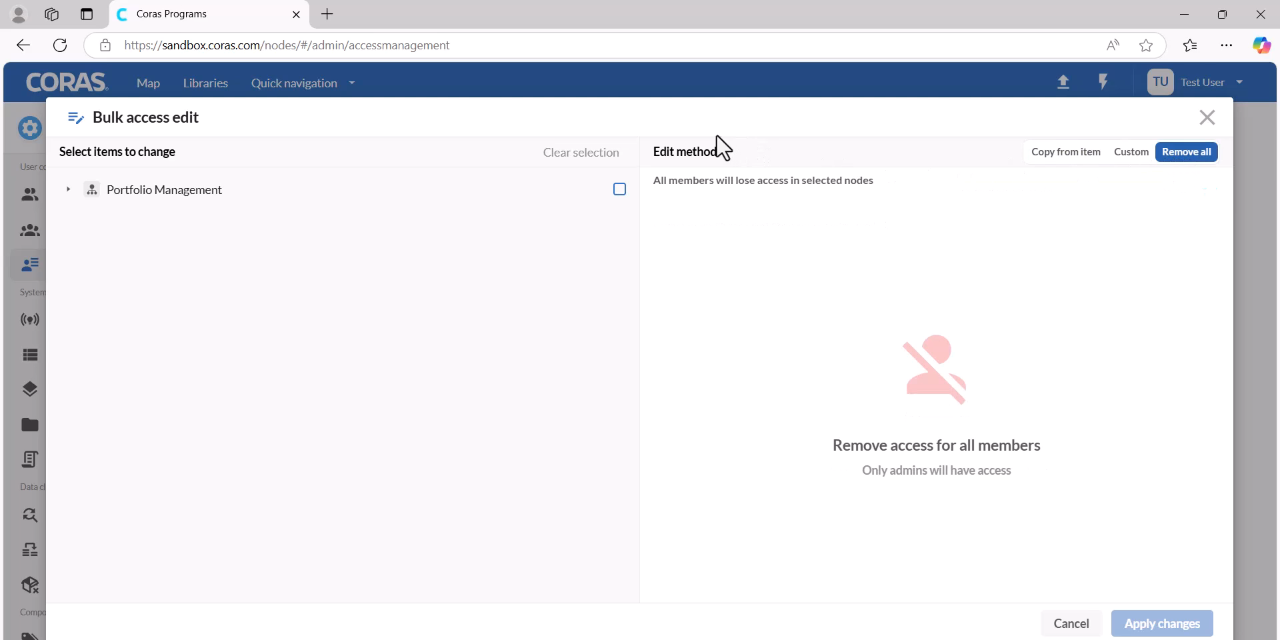Open the read aloud icon in address bar

click(1113, 45)
